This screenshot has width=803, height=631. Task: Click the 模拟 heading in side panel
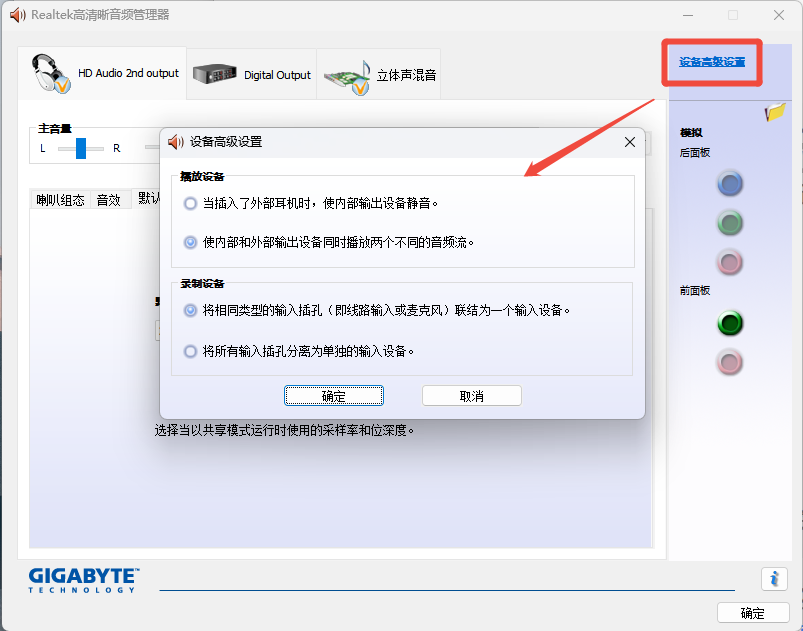[691, 133]
